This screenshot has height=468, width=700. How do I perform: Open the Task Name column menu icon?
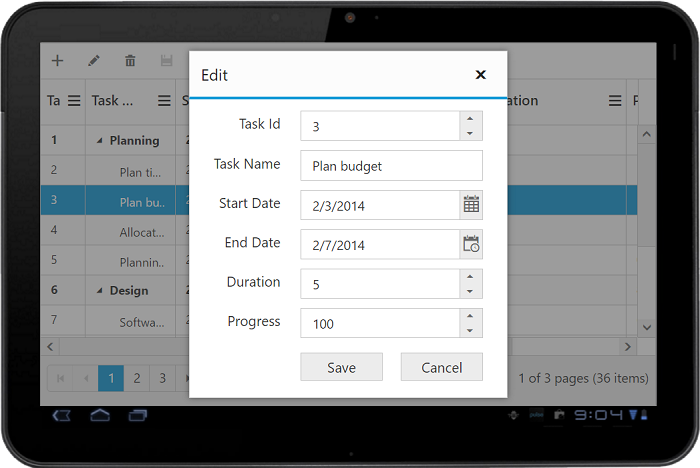165,101
